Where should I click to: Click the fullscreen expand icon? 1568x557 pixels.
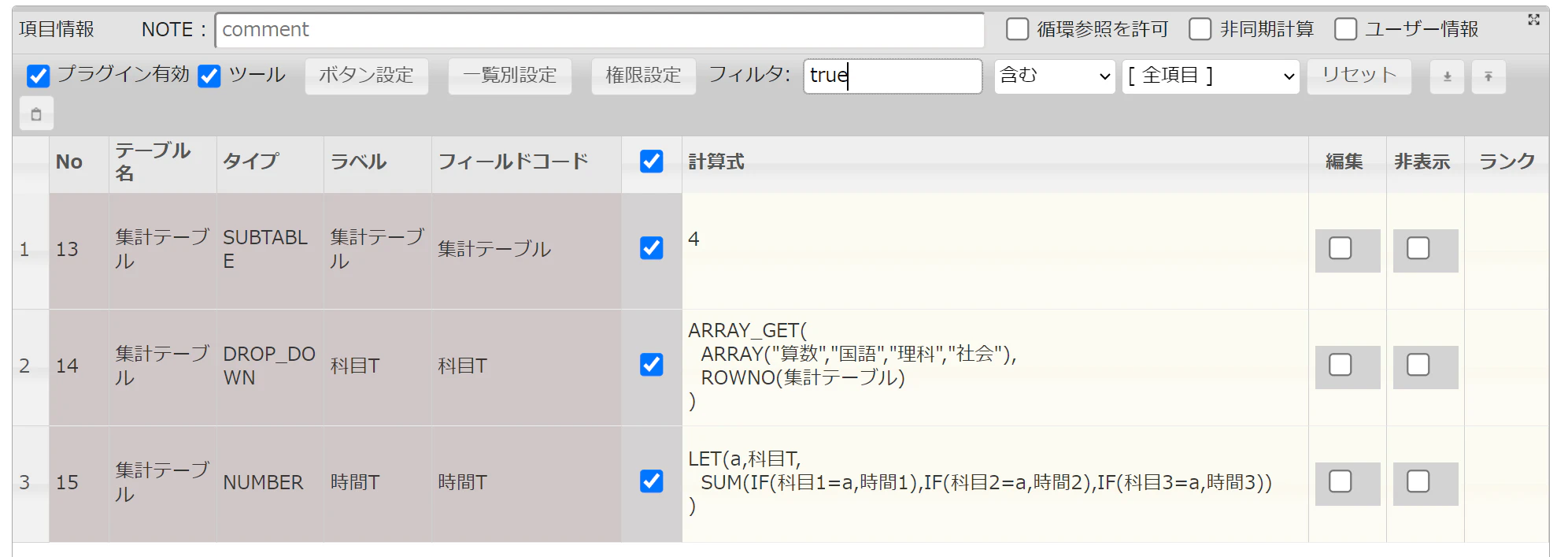pos(1533,20)
